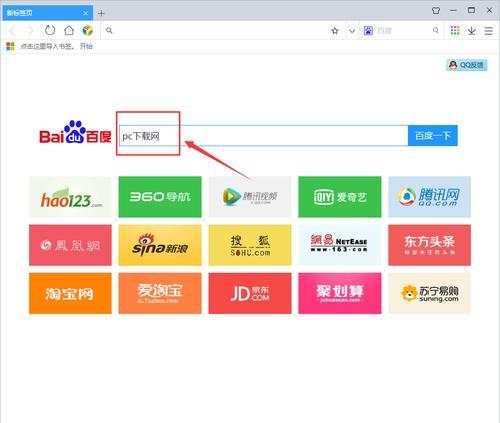Open the JD.COM 京东 tile
This screenshot has width=500, height=423.
click(250, 293)
